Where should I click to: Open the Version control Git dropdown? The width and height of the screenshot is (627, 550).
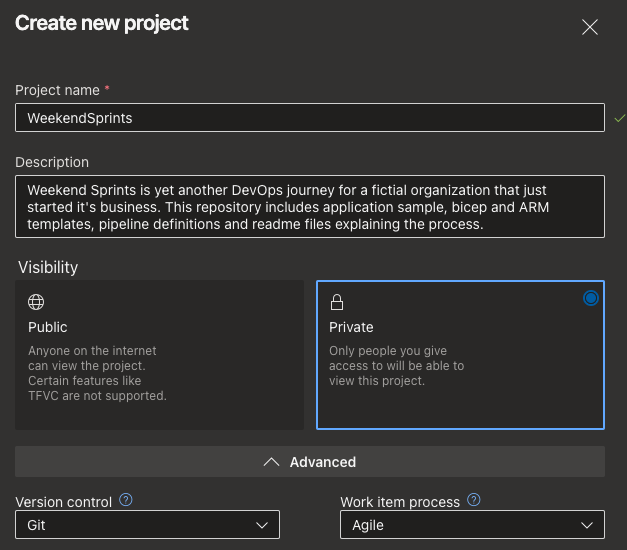click(x=147, y=525)
